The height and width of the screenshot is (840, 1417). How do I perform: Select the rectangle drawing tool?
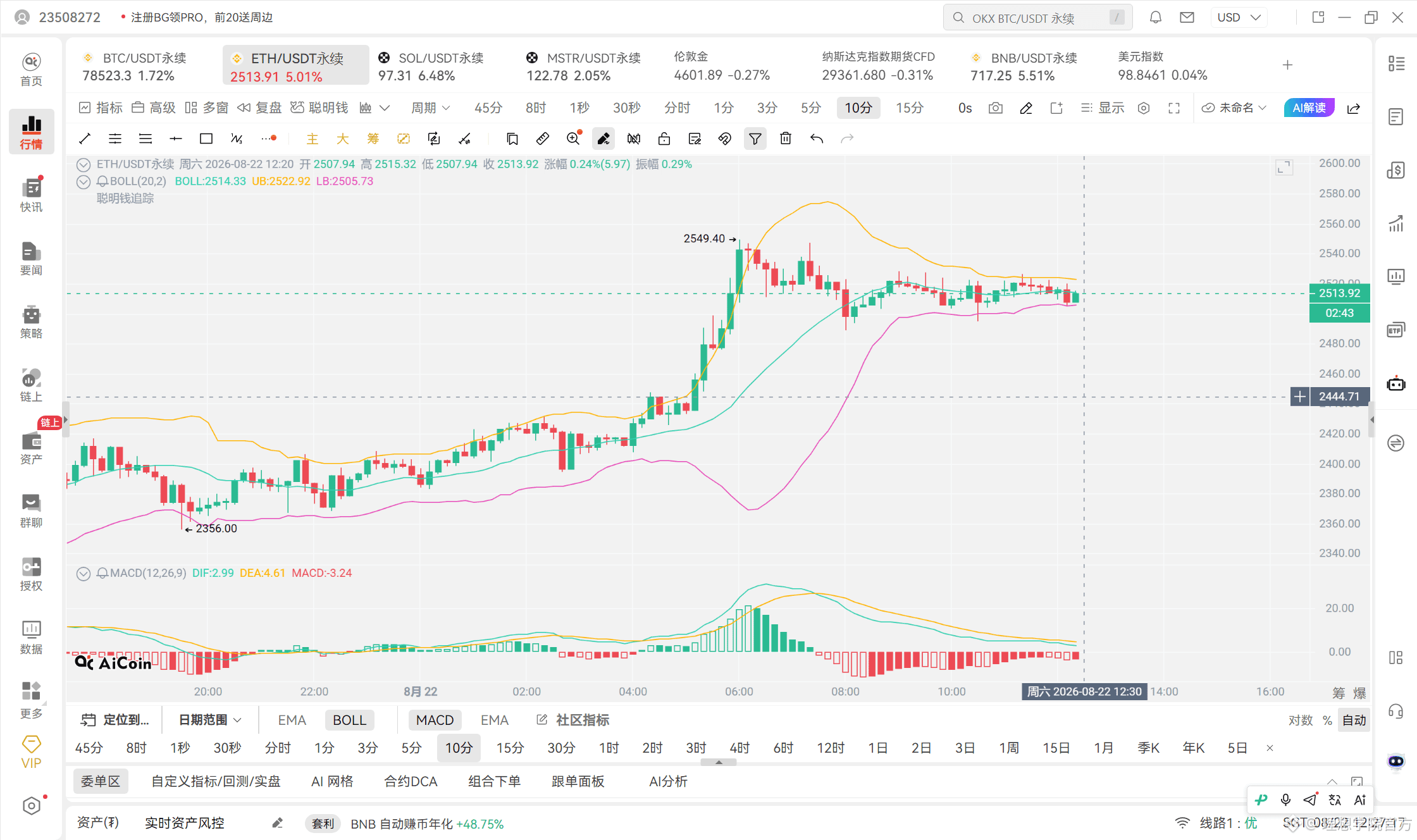[x=206, y=139]
